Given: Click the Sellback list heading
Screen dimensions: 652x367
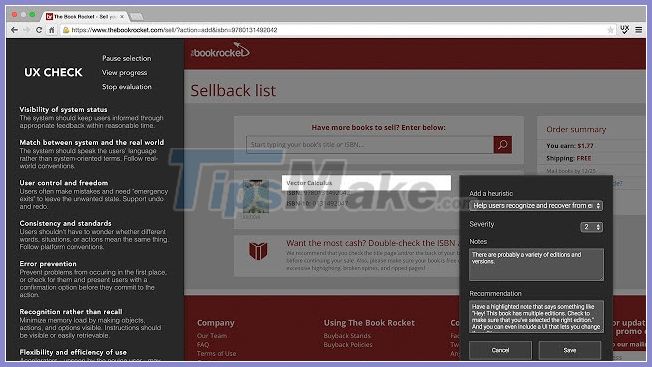Looking at the screenshot, I should point(233,91).
